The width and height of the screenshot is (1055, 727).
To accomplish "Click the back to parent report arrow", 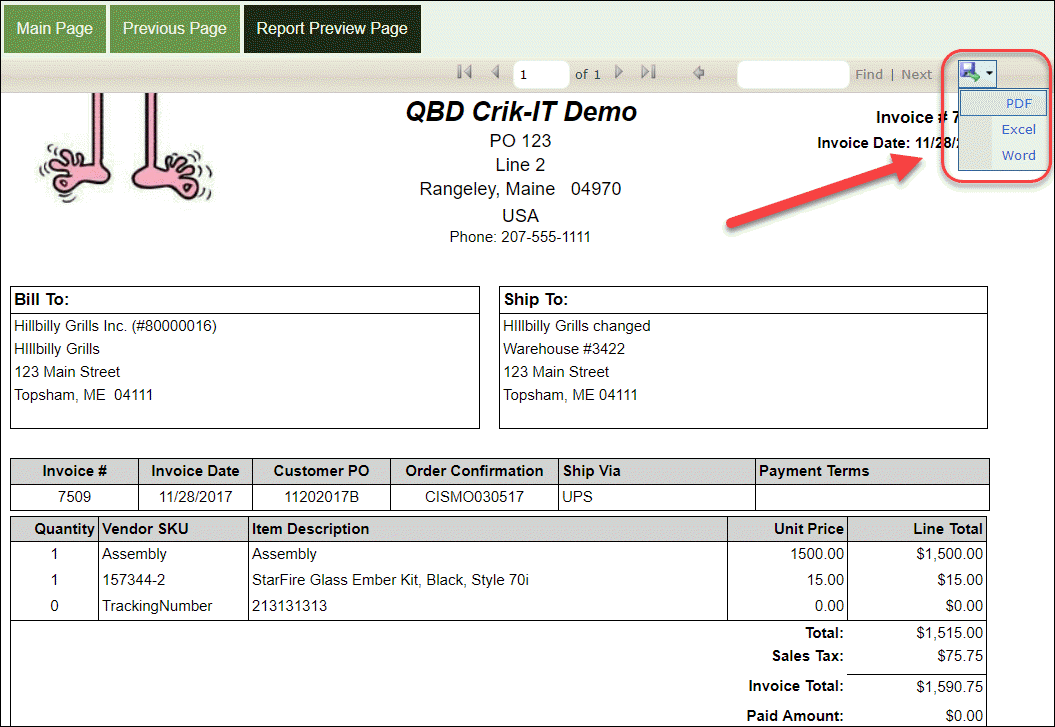I will pos(698,72).
